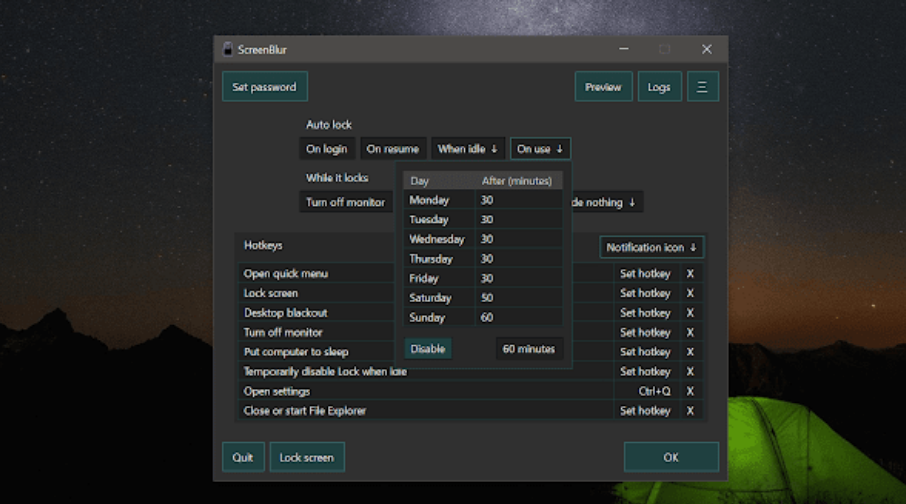Clear hotkey for Temporarily disable Lock when idle

pos(690,371)
